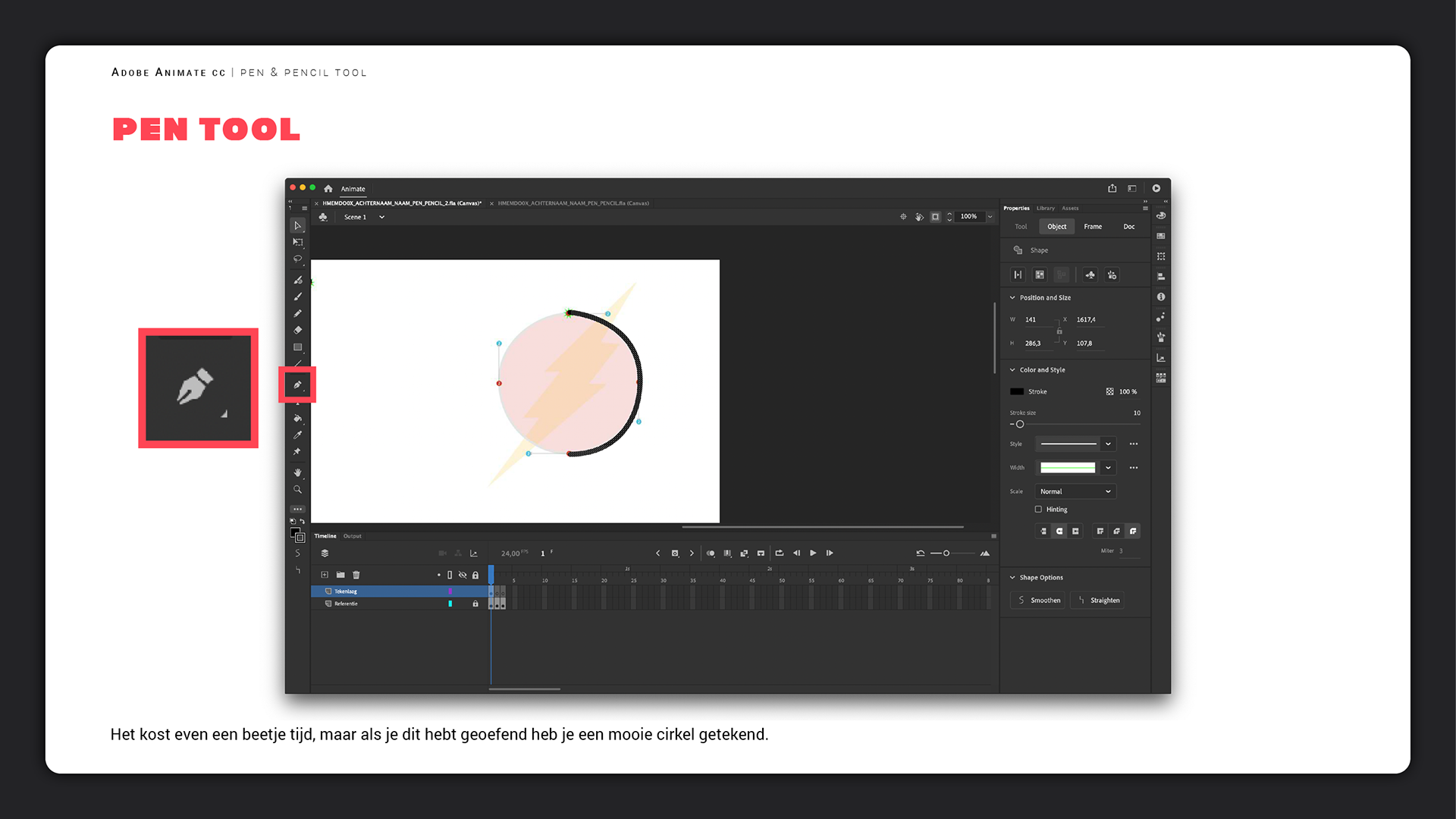Toggle hide all layers eye icon
The height and width of the screenshot is (819, 1456).
click(x=463, y=575)
